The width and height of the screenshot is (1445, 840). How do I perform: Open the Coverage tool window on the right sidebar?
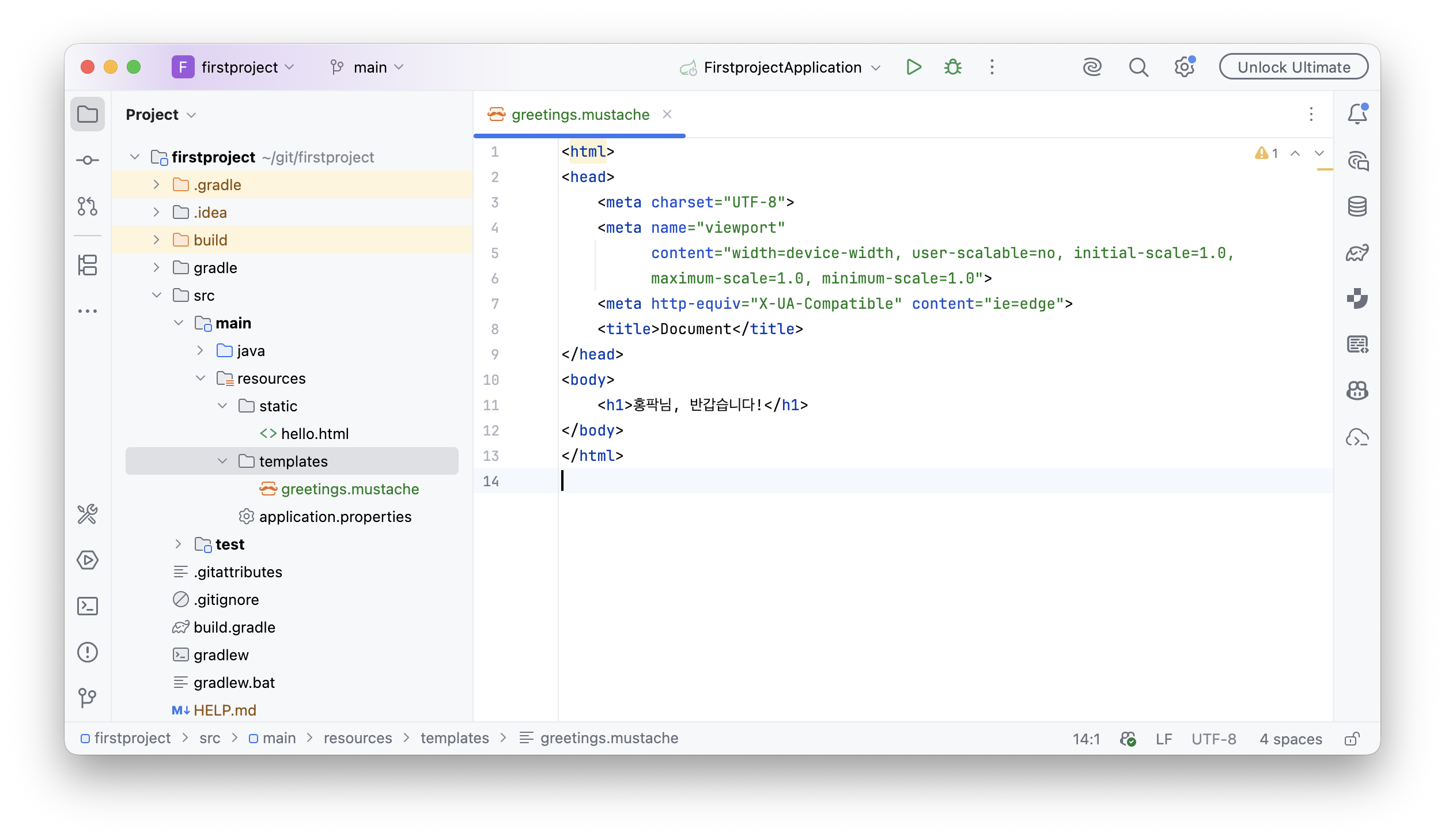[x=1357, y=298]
